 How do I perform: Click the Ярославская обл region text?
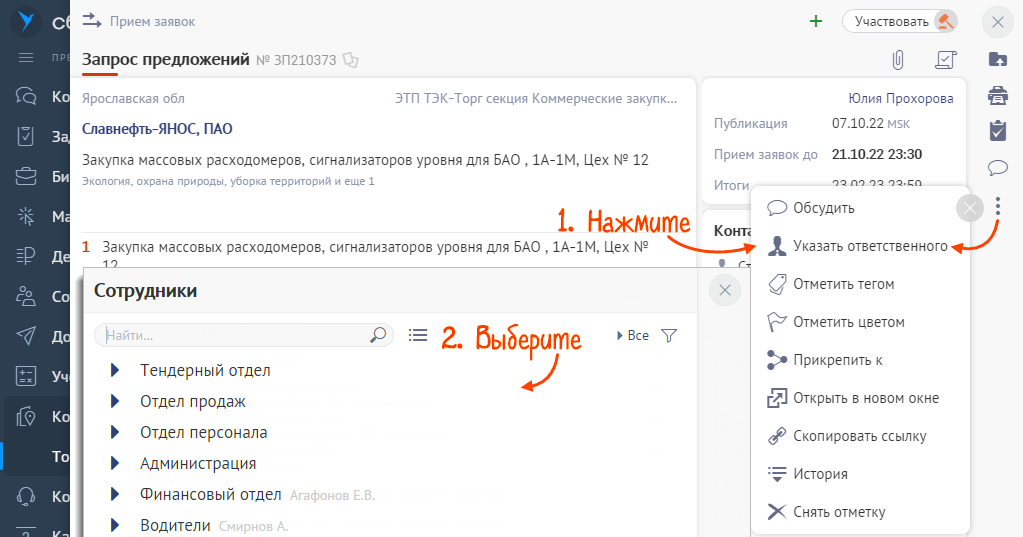pos(133,99)
